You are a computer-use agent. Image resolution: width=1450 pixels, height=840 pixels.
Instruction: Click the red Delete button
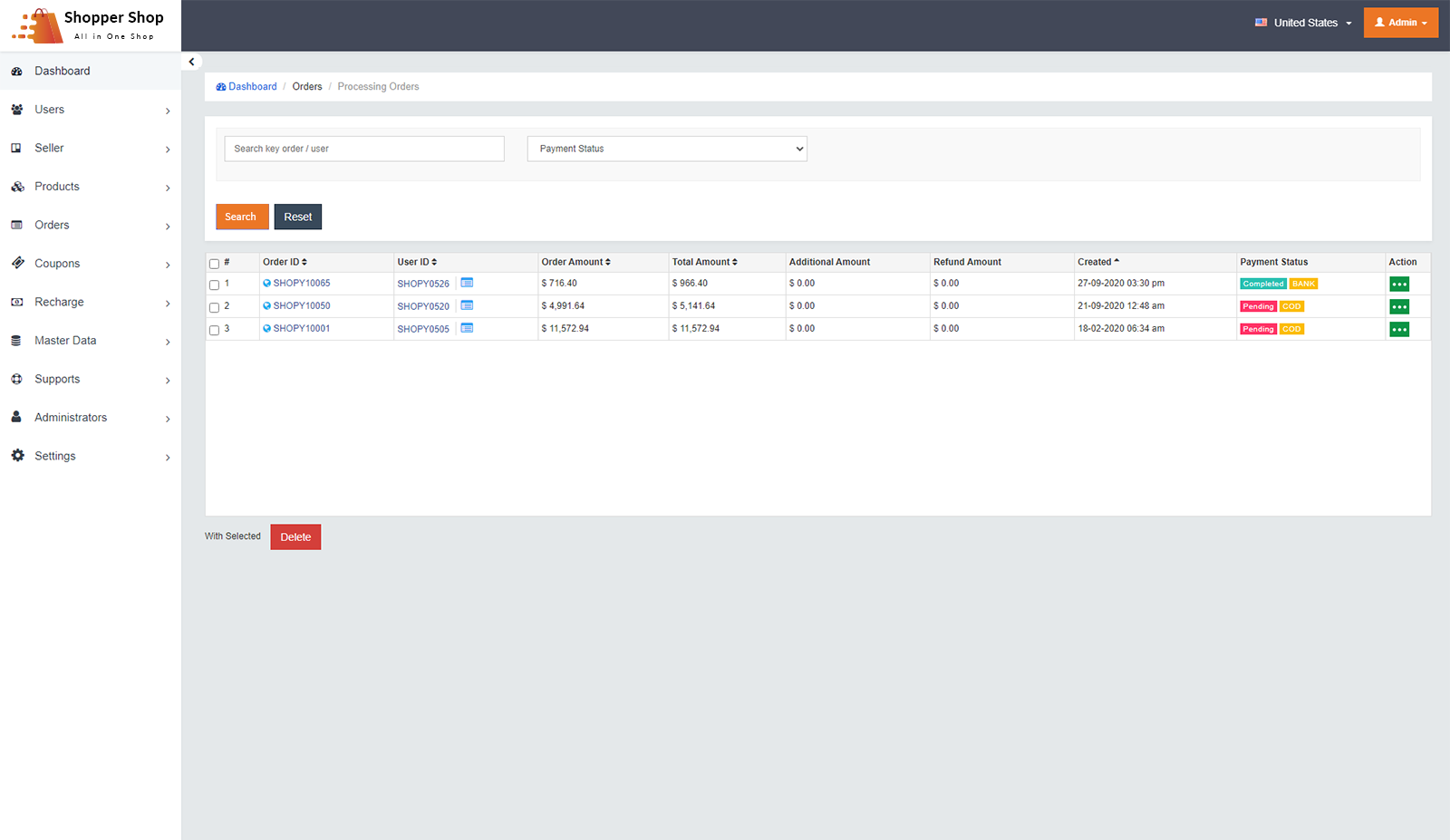point(295,537)
